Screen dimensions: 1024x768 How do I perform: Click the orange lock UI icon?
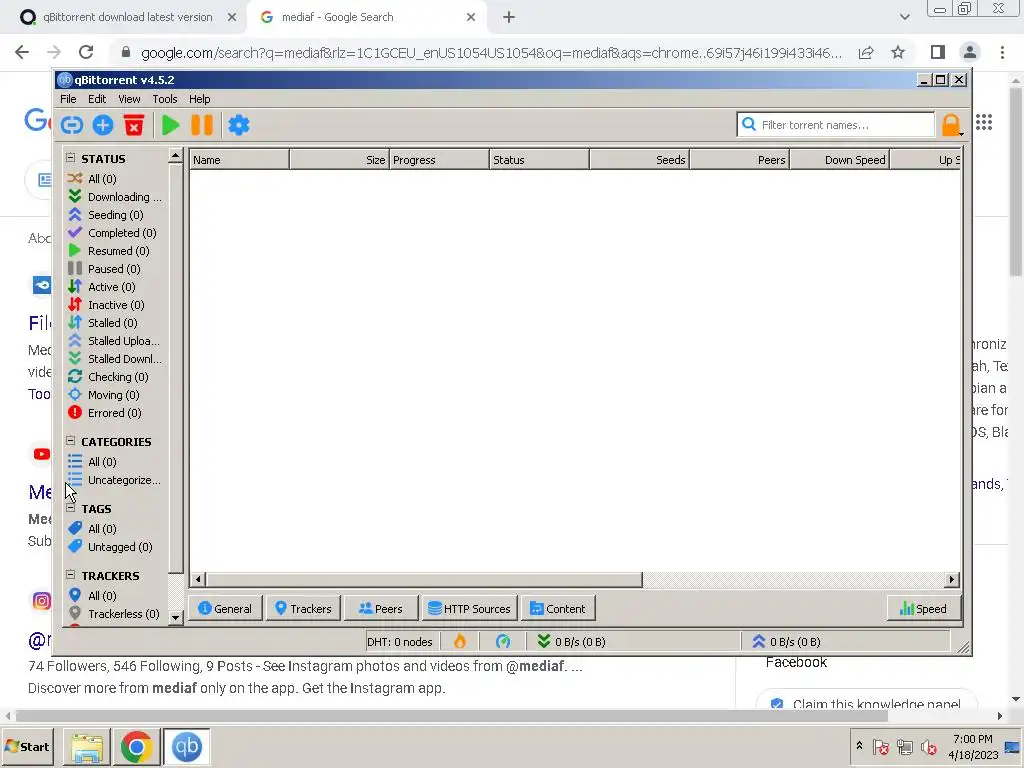coord(952,125)
